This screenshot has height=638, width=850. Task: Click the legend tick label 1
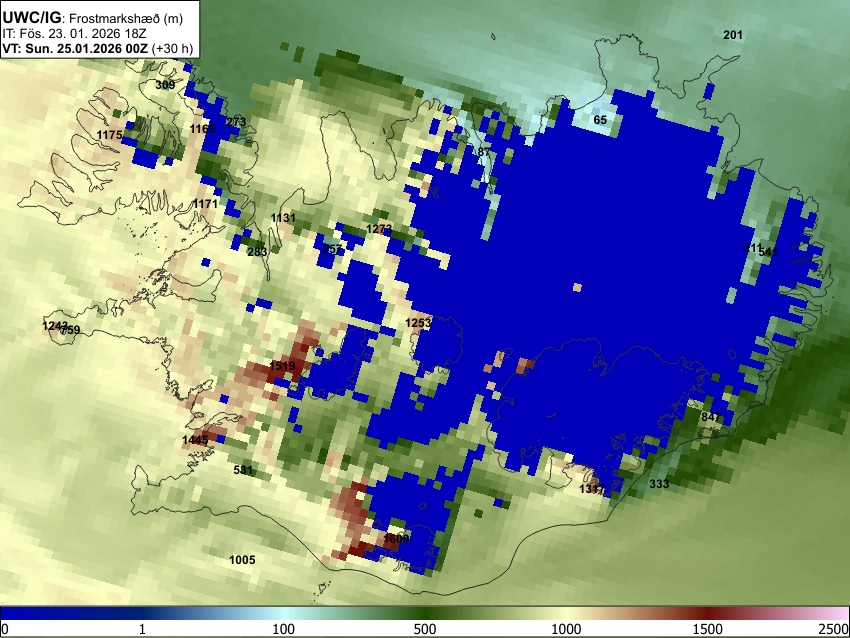(x=142, y=629)
